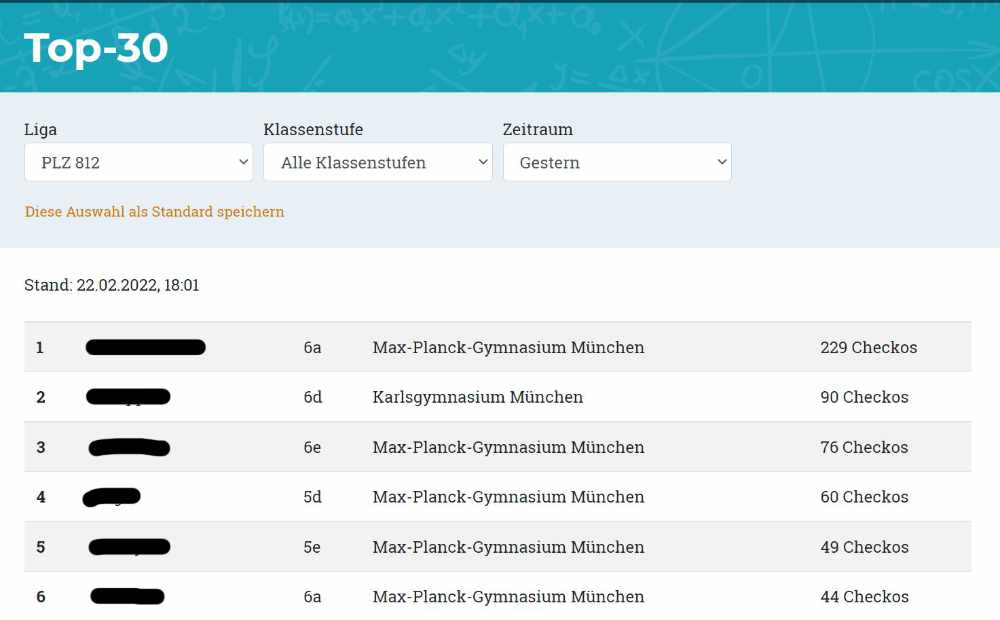Click the 49 Checkos score
The image size is (1000, 620).
point(864,547)
